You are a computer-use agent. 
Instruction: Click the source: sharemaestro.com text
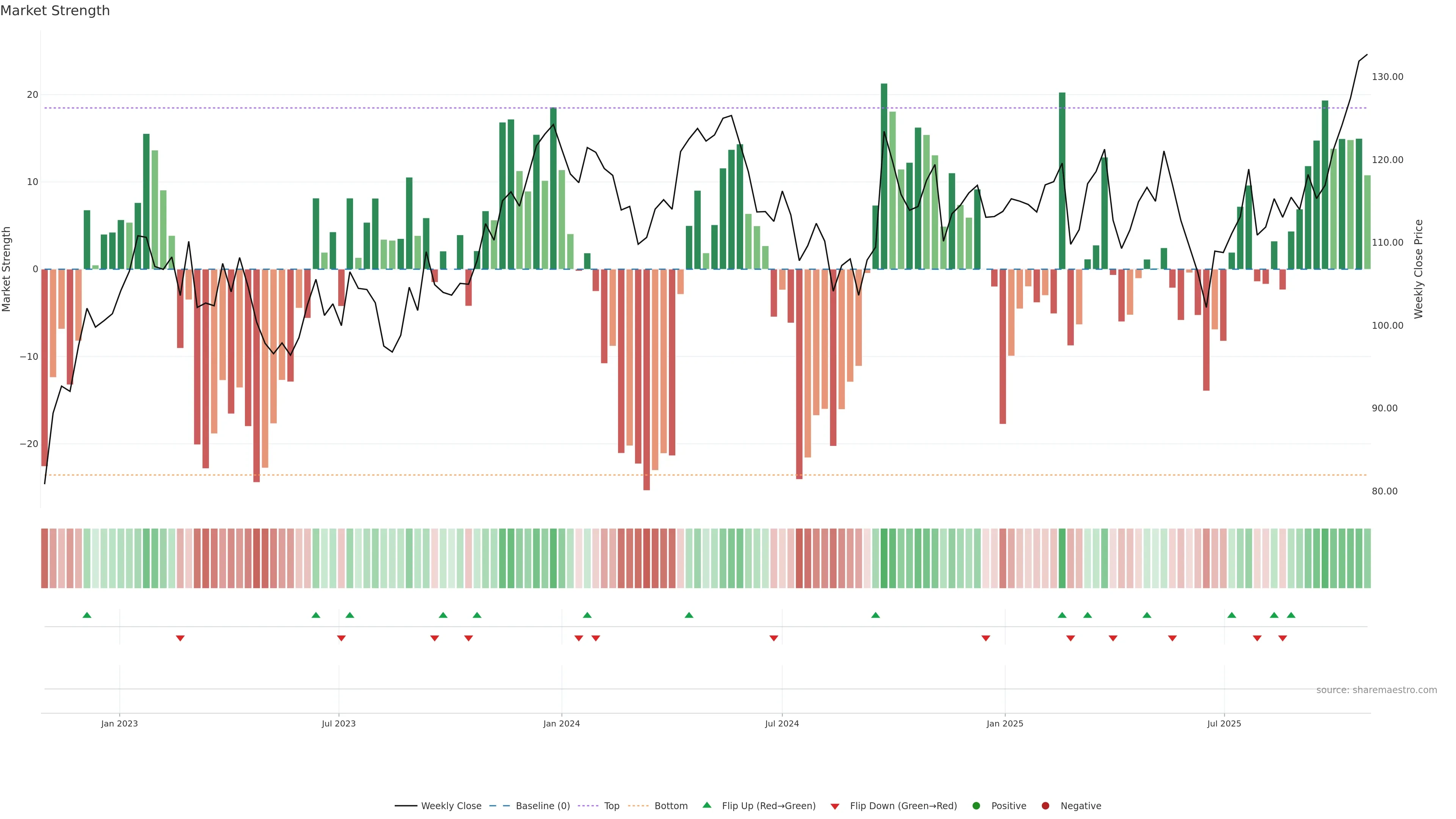(1376, 690)
